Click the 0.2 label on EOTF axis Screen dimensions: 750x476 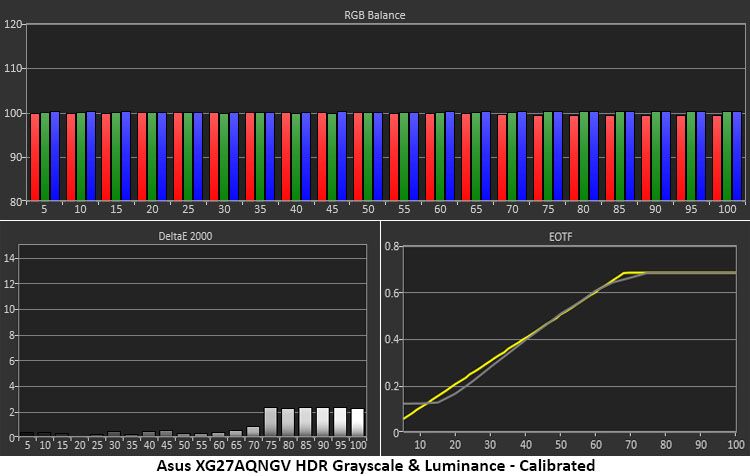pos(392,386)
